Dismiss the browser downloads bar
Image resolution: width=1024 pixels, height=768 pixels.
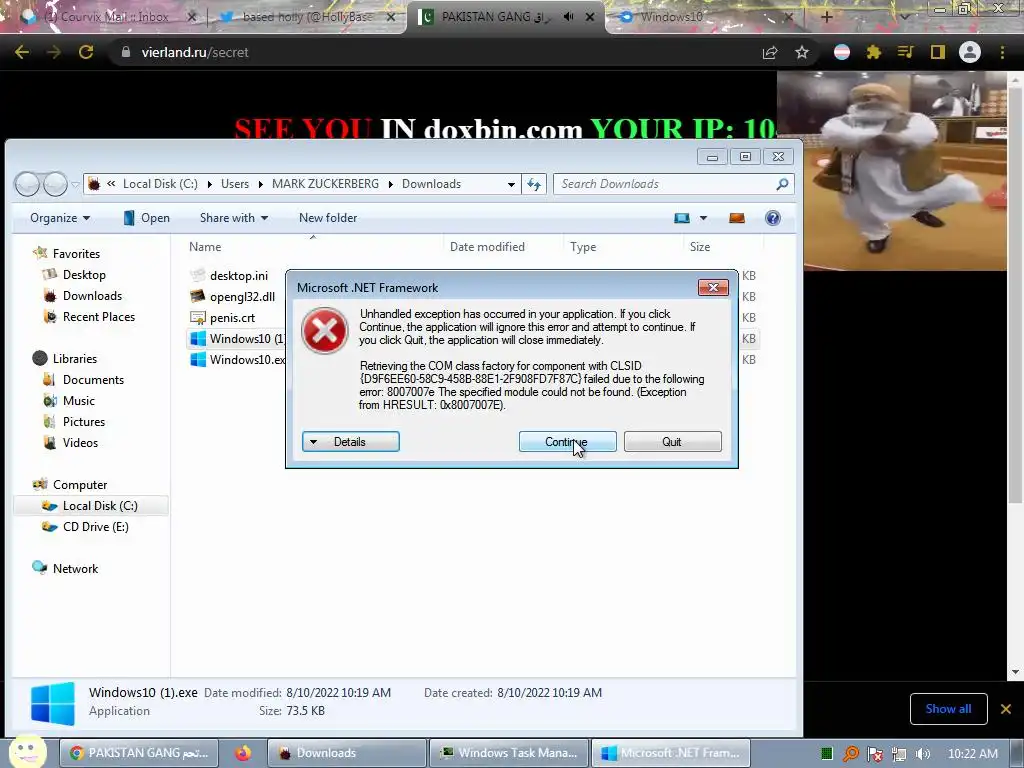point(1006,709)
